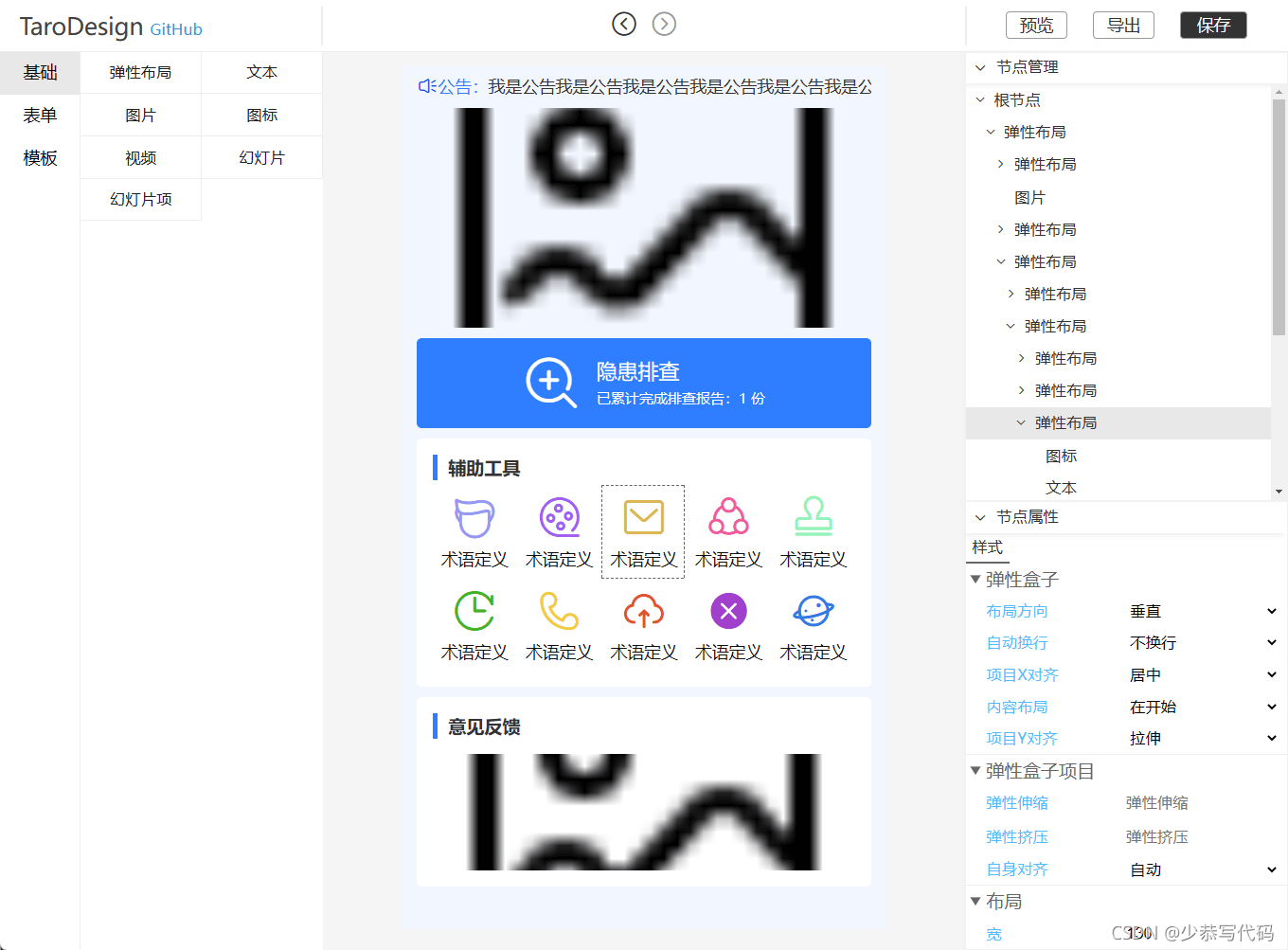The height and width of the screenshot is (950, 1288).
Task: Open the 项目Y对齐 dropdown
Action: (x=1203, y=739)
